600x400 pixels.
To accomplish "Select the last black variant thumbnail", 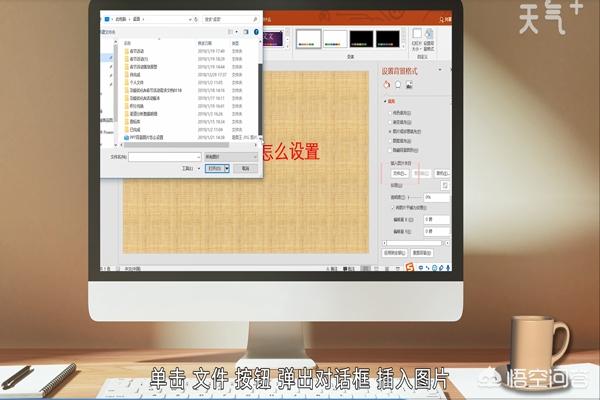I will [x=388, y=39].
